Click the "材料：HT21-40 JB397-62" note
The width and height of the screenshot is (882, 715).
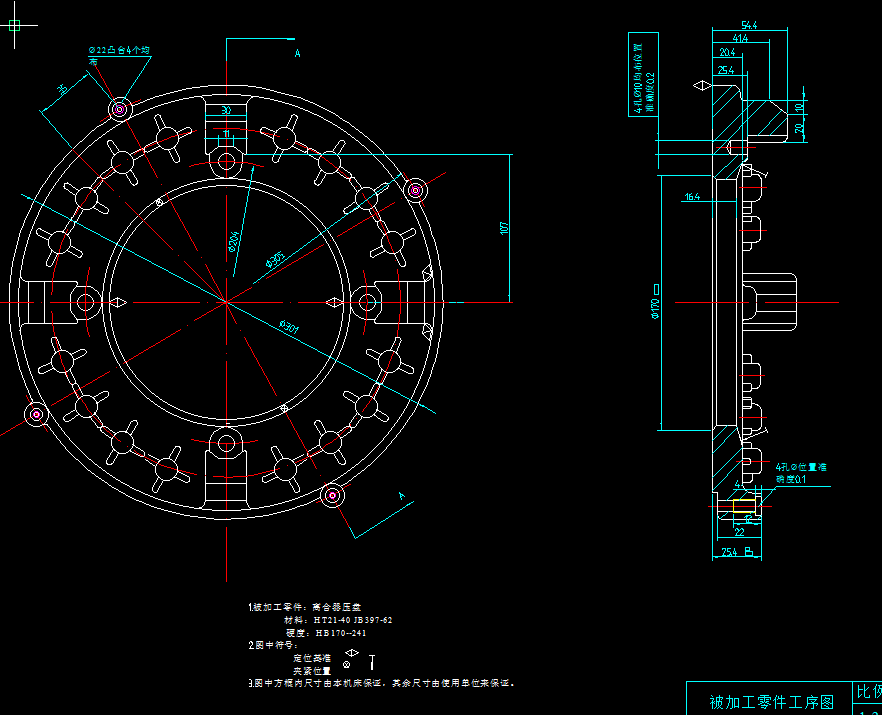[339, 620]
